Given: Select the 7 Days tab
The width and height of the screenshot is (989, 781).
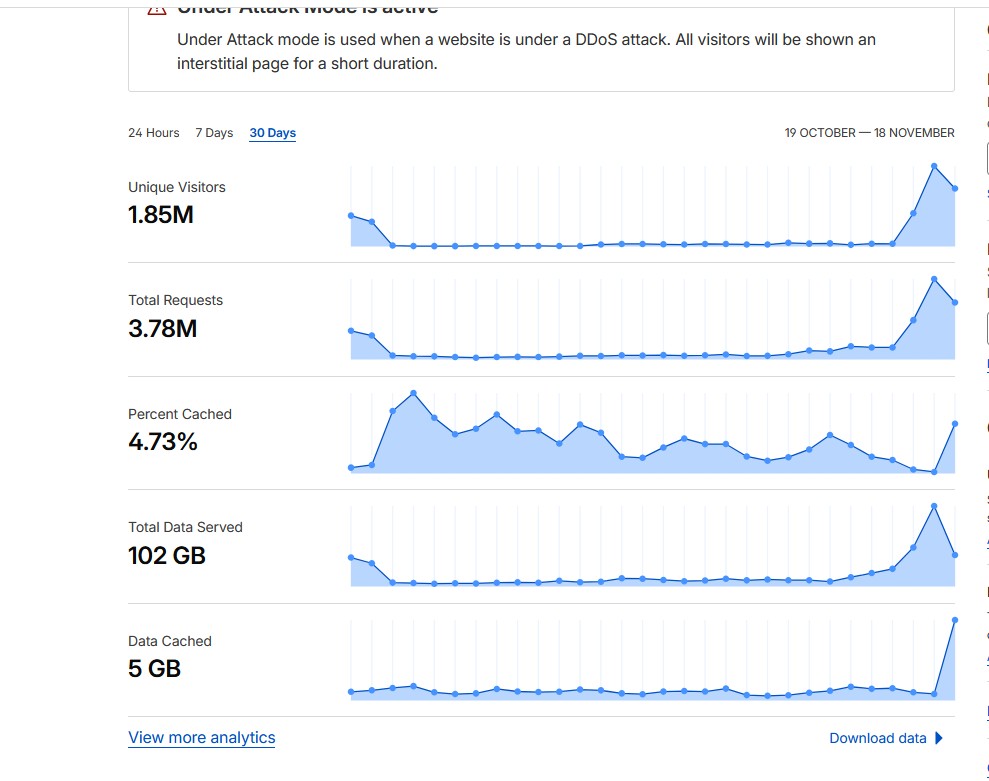Looking at the screenshot, I should coord(214,133).
